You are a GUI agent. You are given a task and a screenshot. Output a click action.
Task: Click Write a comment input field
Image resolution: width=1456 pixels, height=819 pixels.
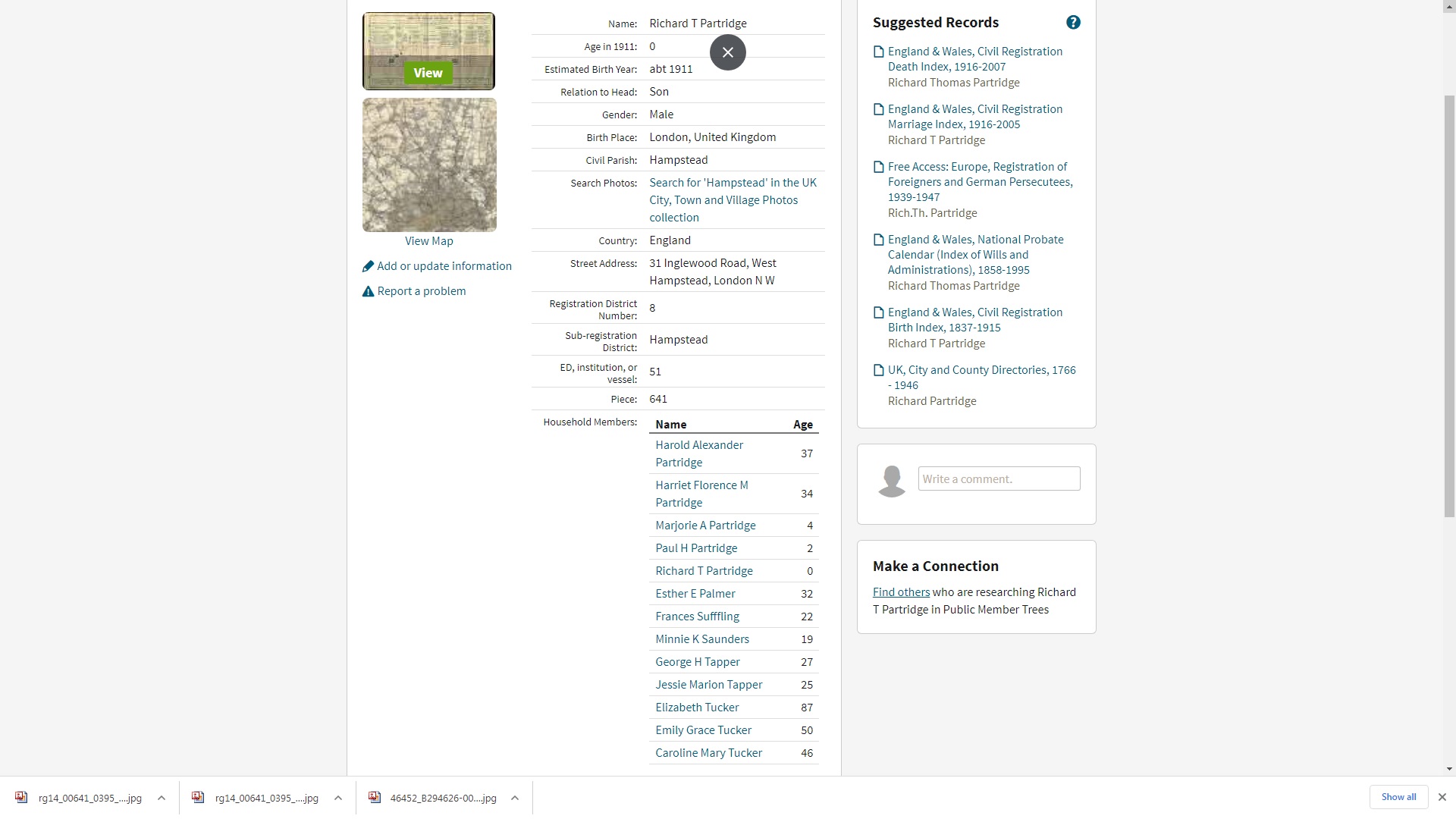coord(999,479)
